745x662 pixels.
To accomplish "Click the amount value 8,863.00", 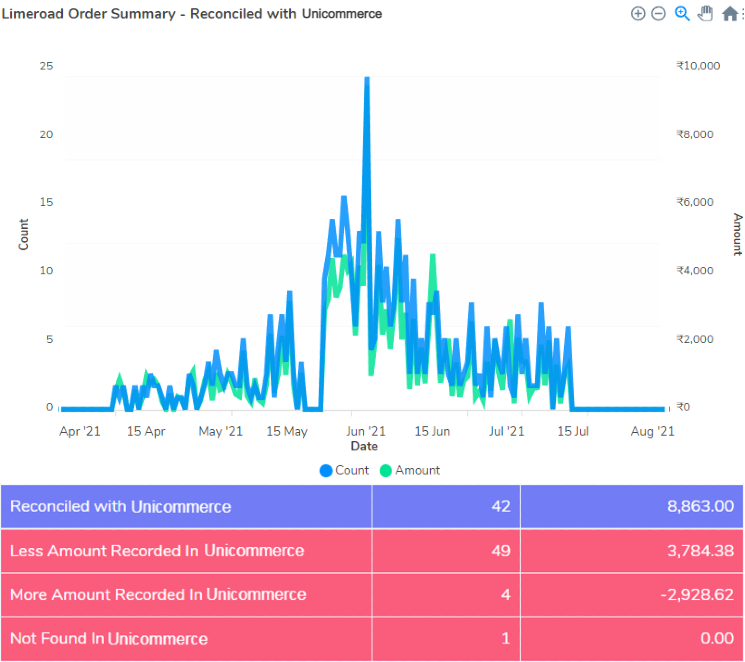I will tap(700, 507).
